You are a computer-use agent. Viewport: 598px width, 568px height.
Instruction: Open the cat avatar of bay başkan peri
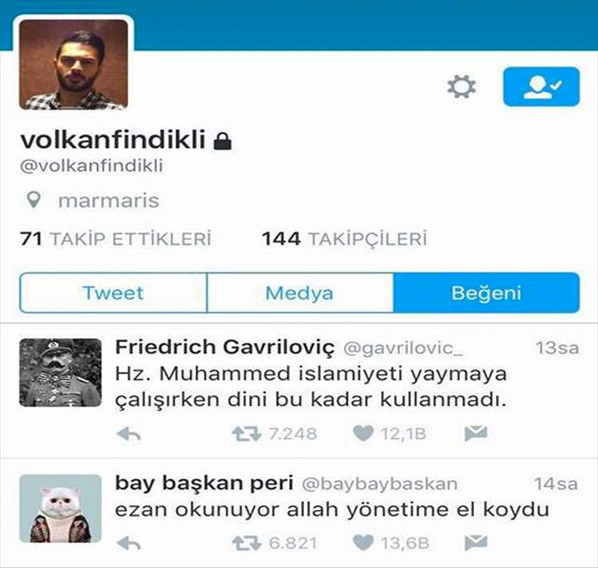click(x=60, y=508)
